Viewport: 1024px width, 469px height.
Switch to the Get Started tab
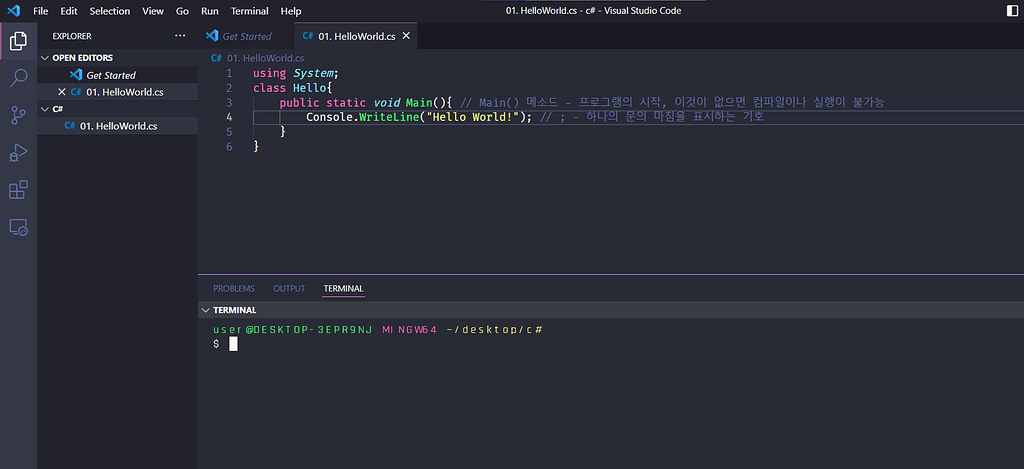[246, 37]
